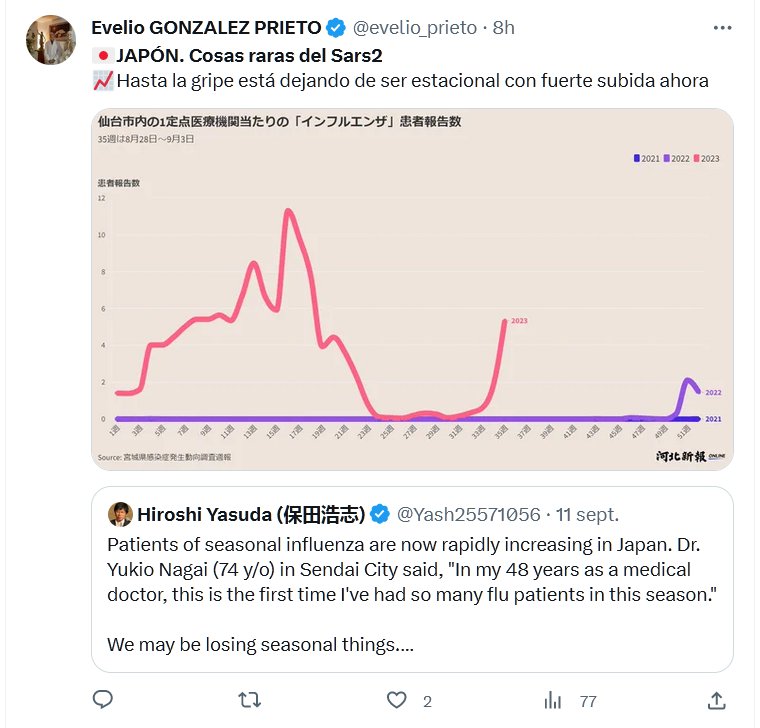The height and width of the screenshot is (728, 760).
Task: Click Evelio's verified badge icon
Action: 338,28
